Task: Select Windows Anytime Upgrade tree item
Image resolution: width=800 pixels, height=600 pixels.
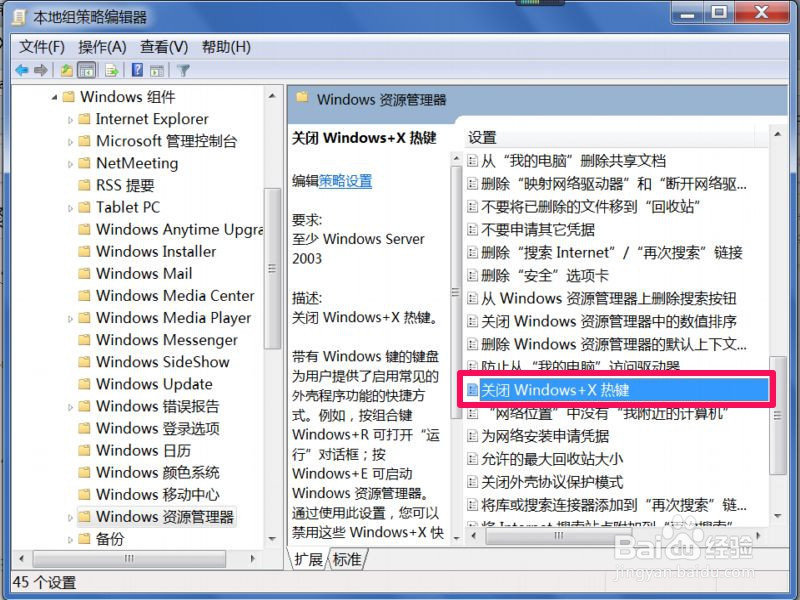Action: coord(179,230)
